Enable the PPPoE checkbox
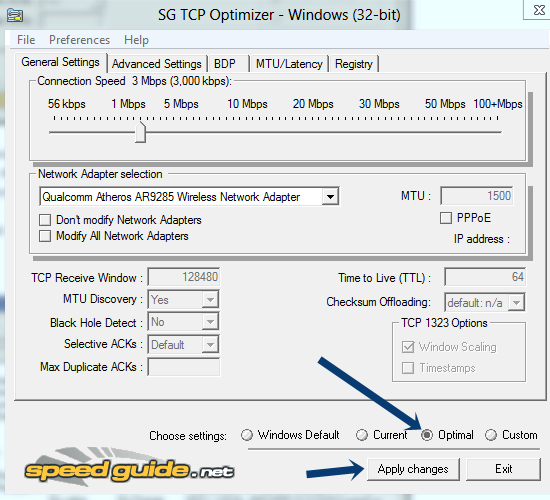The height and width of the screenshot is (500, 550). 446,218
